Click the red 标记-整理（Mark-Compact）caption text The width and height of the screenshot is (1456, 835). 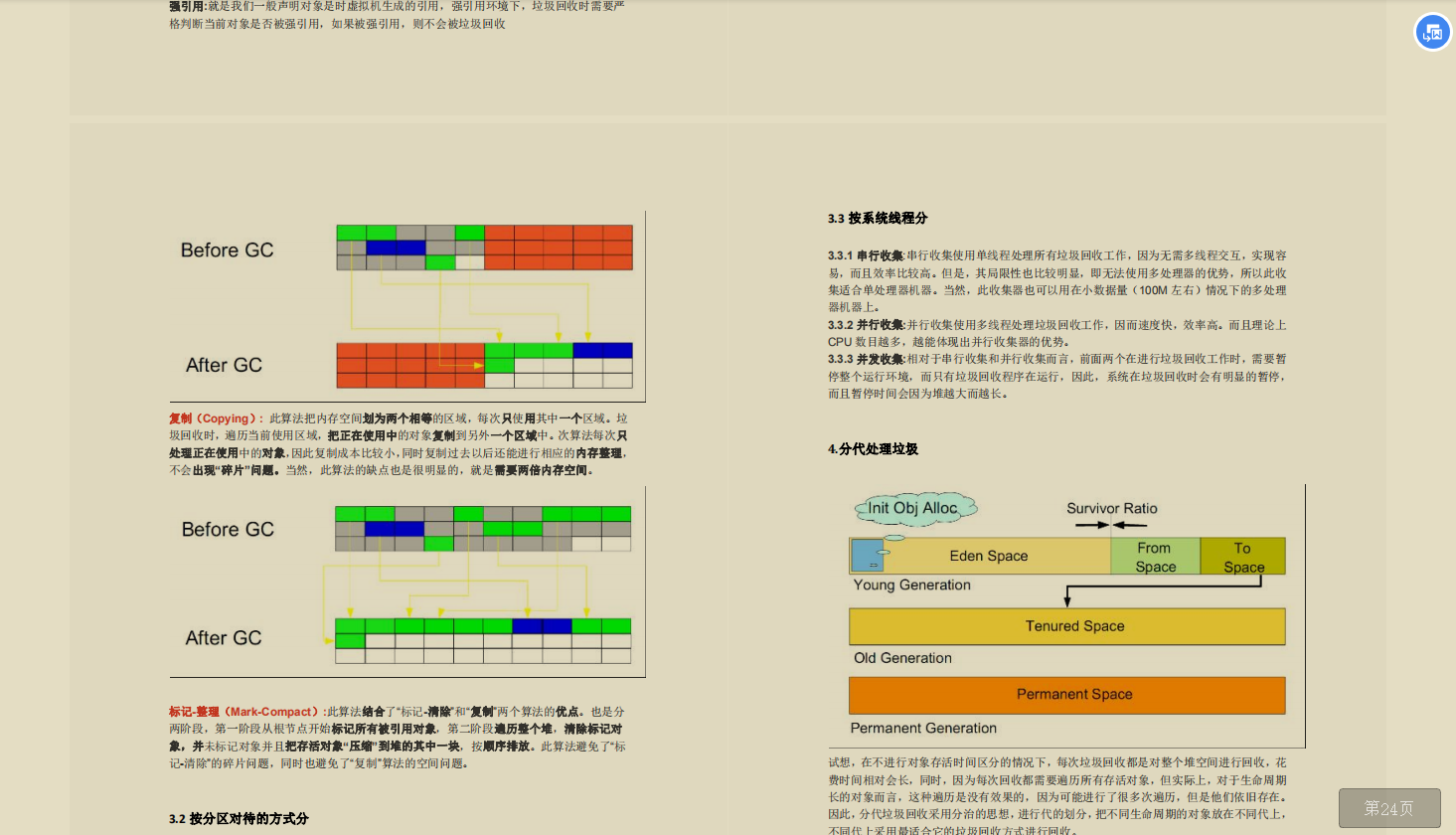click(x=246, y=712)
